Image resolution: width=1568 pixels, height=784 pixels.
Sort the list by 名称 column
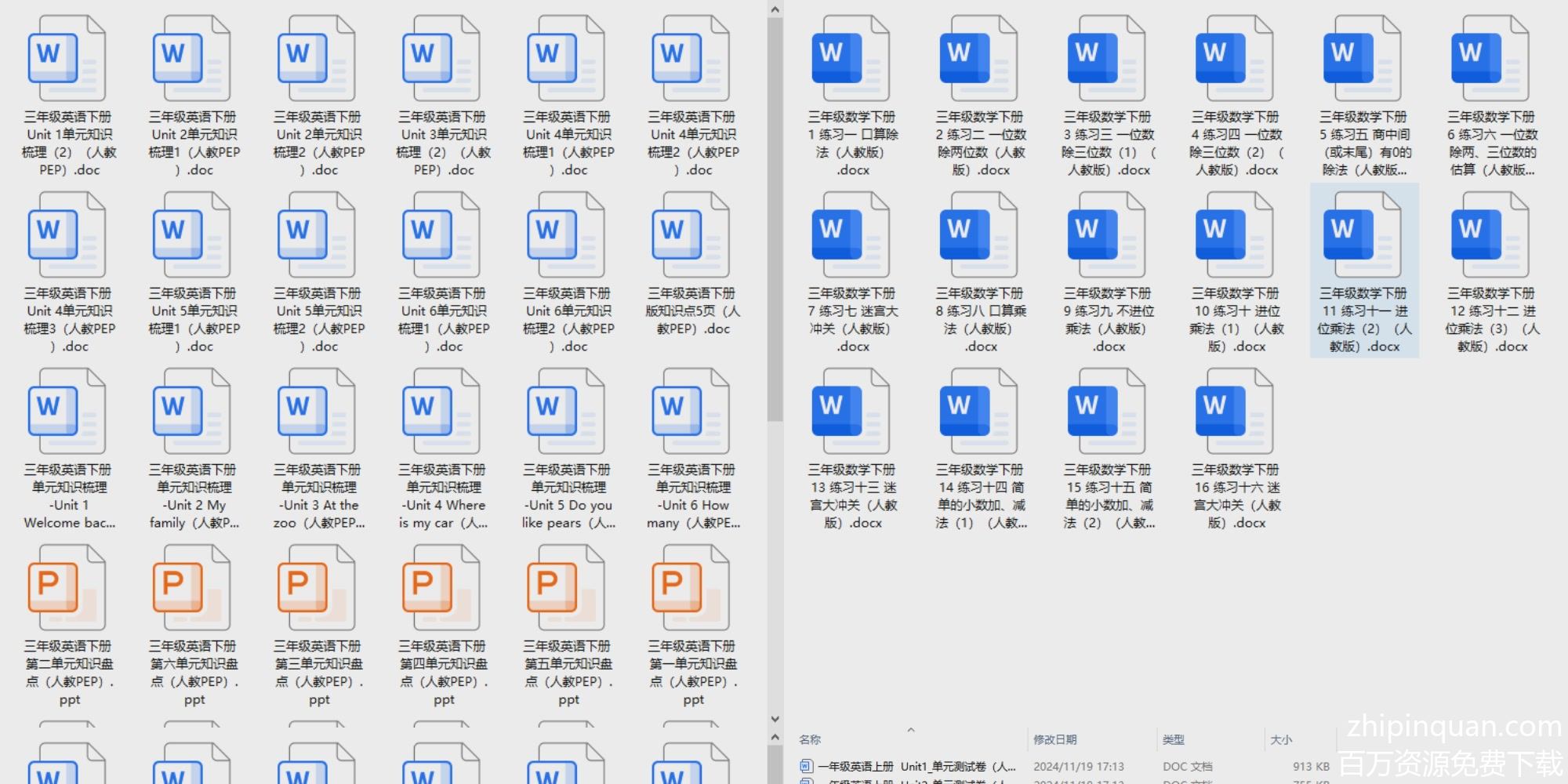(x=811, y=739)
